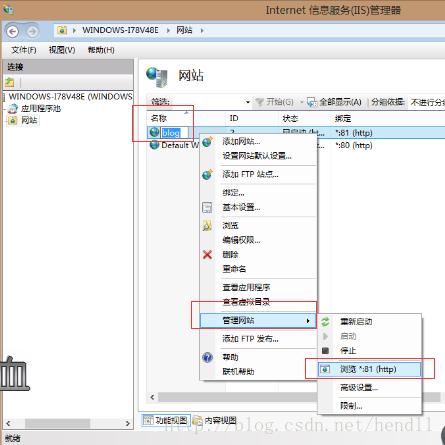This screenshot has width=445, height=445.
Task: Click connections pane scroll left arrow
Action: (x=8, y=423)
